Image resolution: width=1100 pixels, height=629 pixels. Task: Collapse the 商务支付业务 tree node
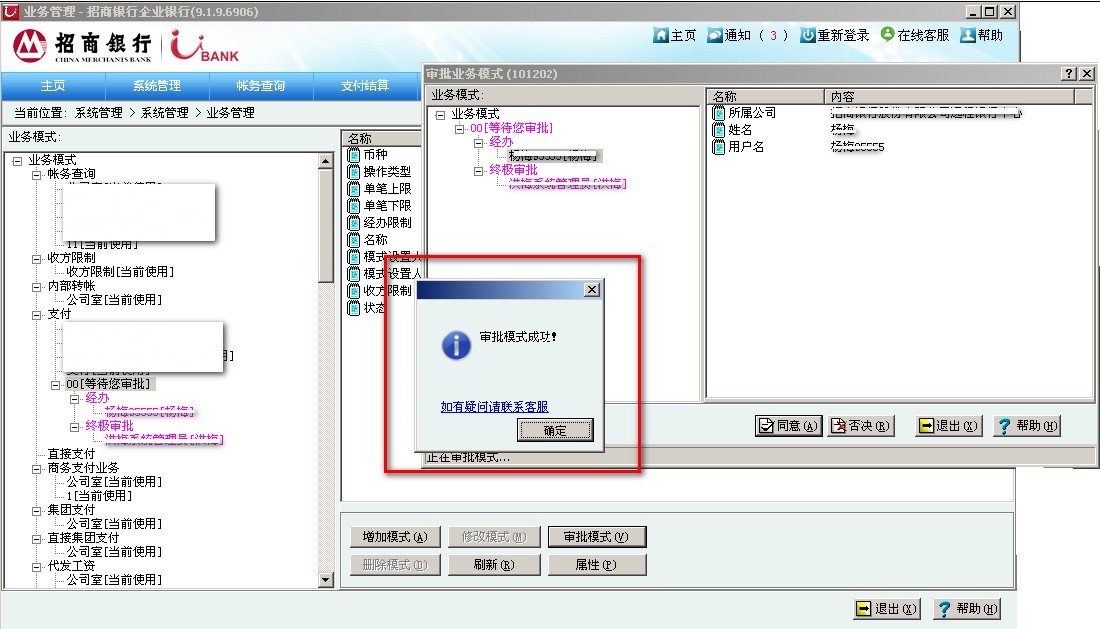pyautogui.click(x=37, y=468)
